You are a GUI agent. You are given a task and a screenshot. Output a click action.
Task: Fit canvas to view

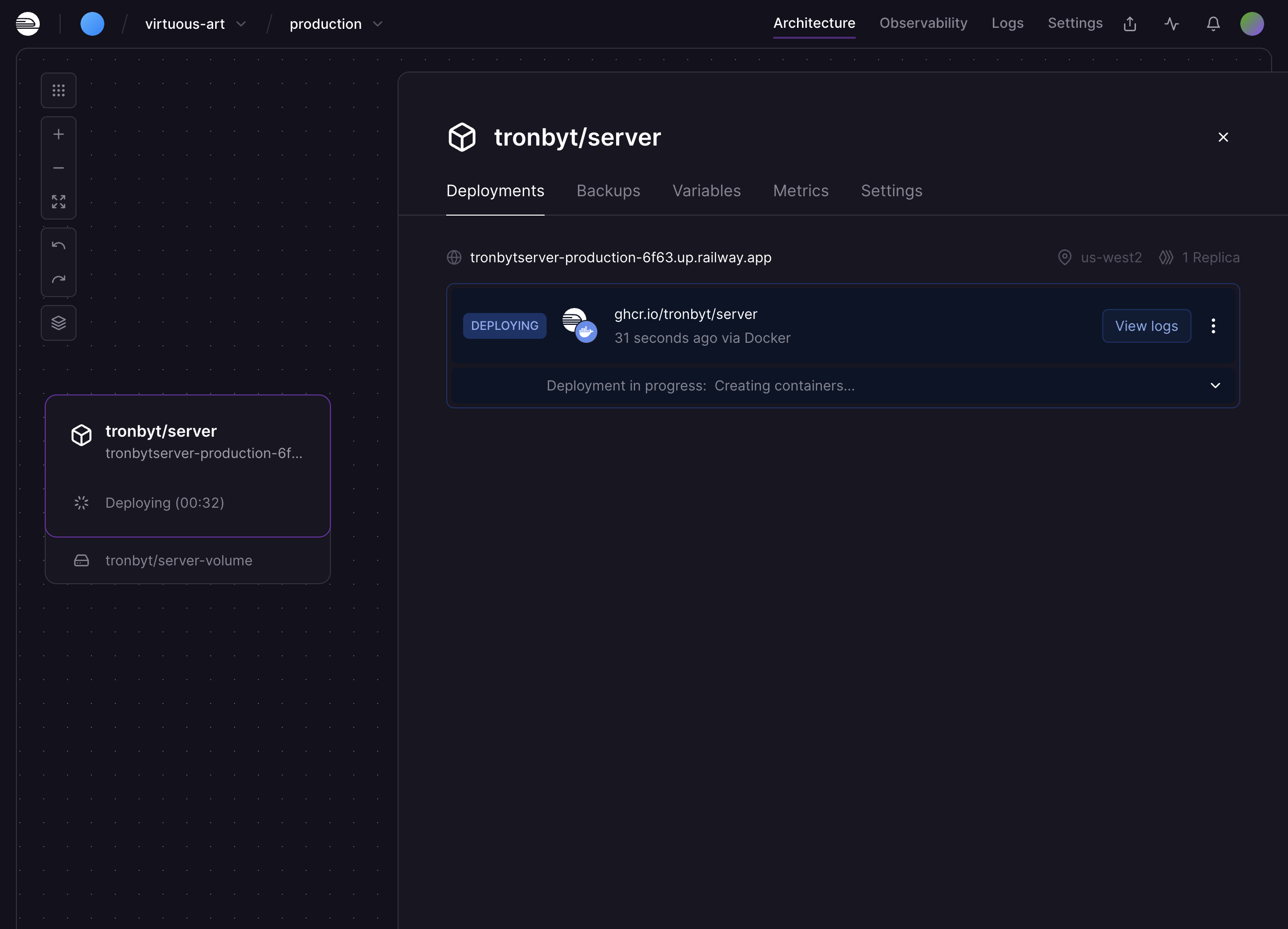point(59,202)
